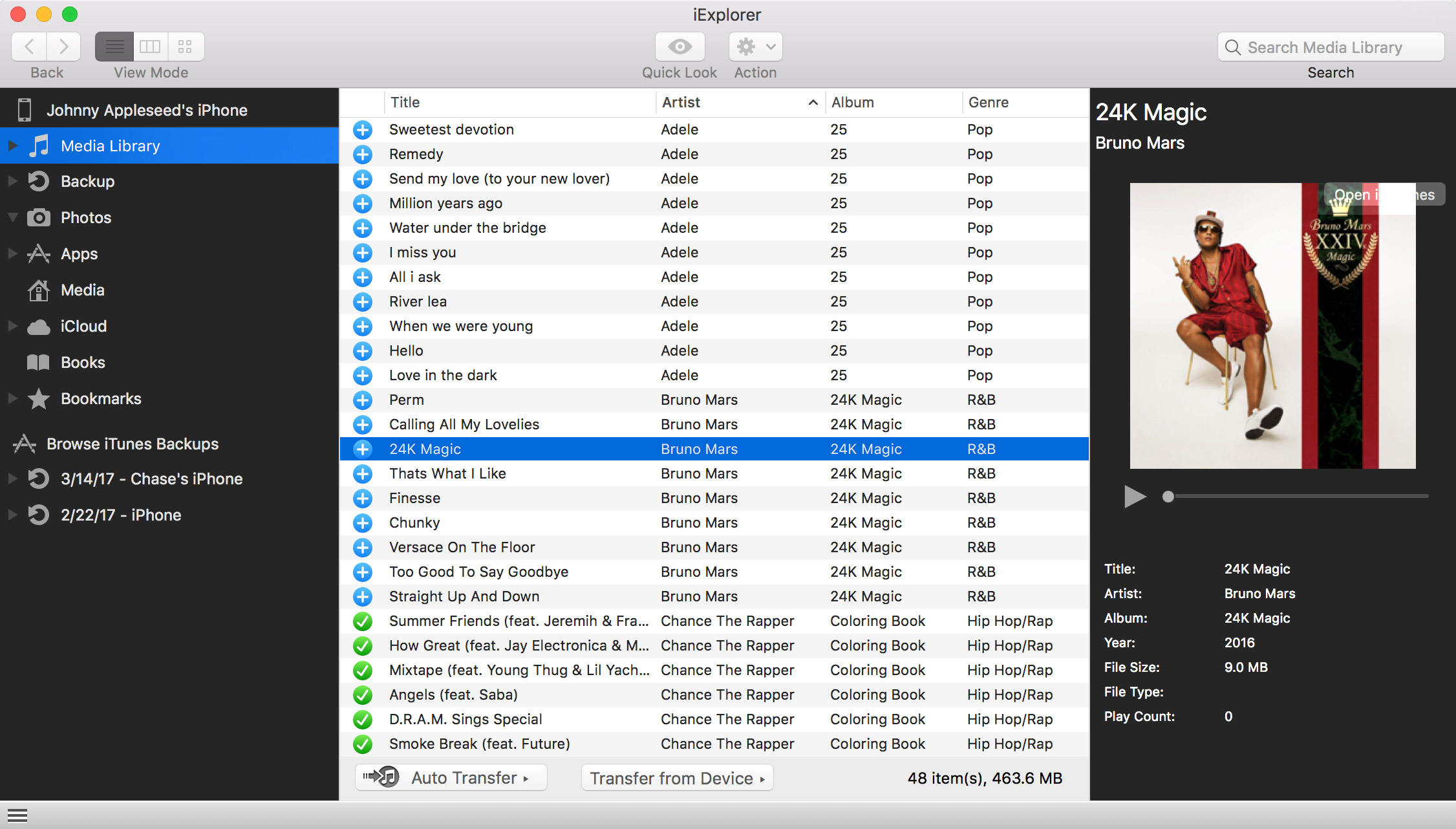
Task: Open Quick Look
Action: pos(679,46)
